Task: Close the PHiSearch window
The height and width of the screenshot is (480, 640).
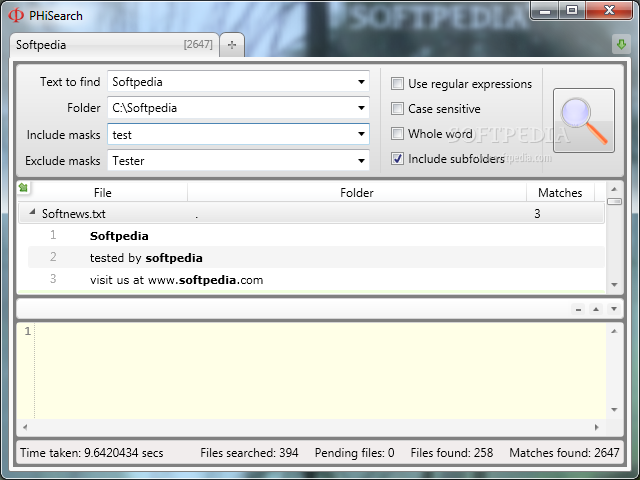Action: point(609,10)
